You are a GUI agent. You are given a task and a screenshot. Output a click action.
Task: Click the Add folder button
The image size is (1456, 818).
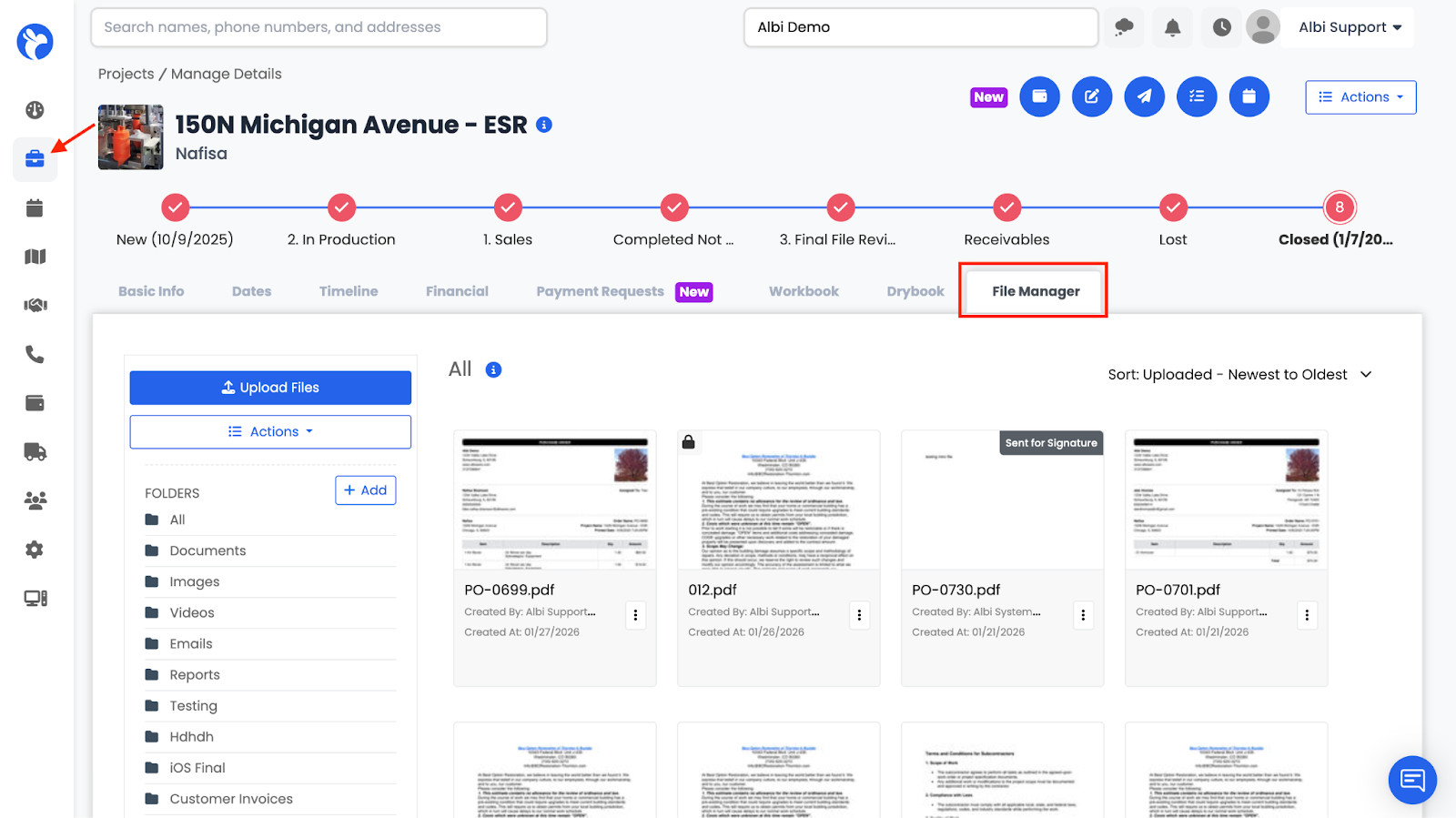pos(365,490)
